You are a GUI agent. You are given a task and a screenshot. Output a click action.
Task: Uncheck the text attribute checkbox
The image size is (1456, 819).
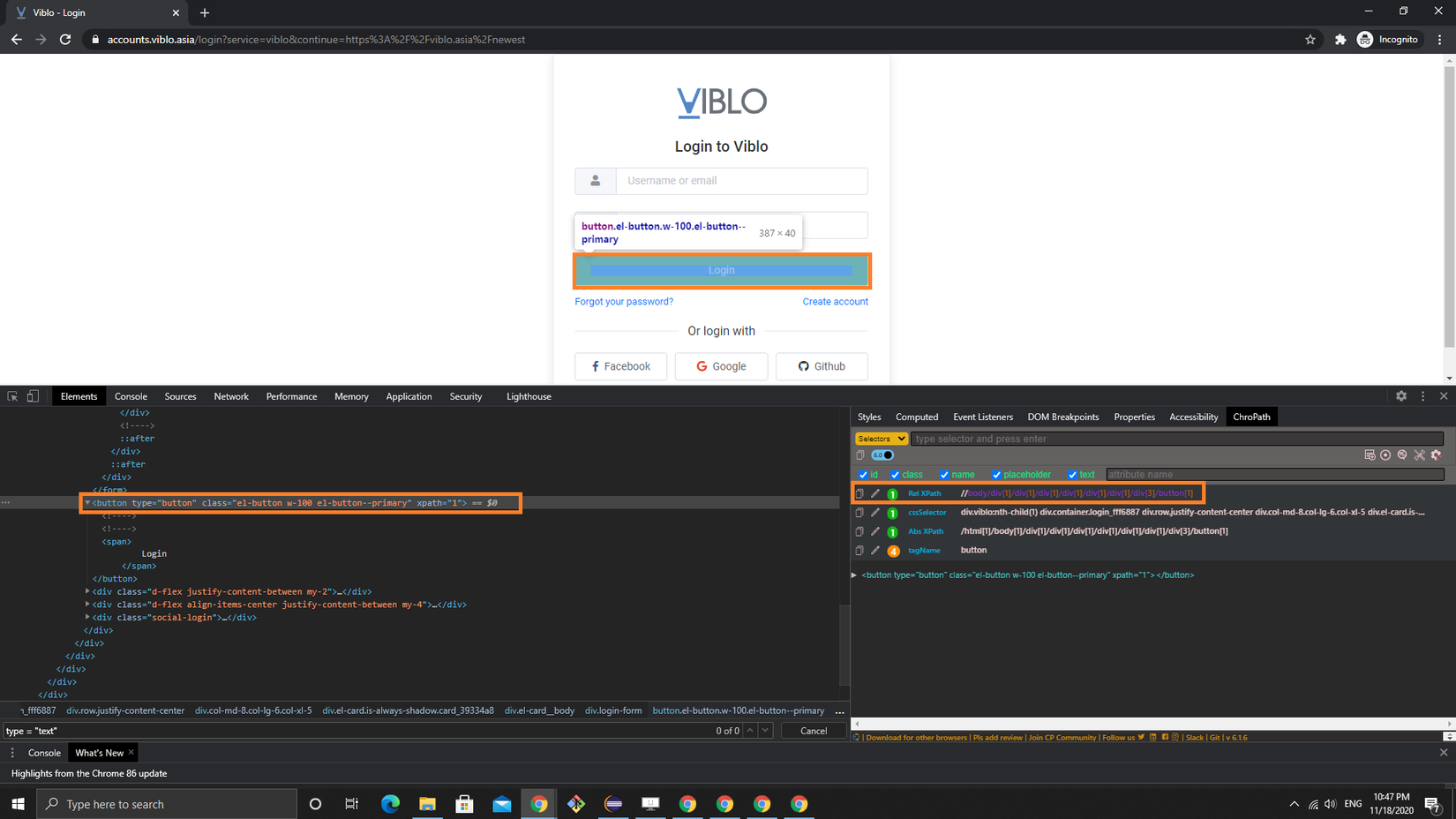1072,475
